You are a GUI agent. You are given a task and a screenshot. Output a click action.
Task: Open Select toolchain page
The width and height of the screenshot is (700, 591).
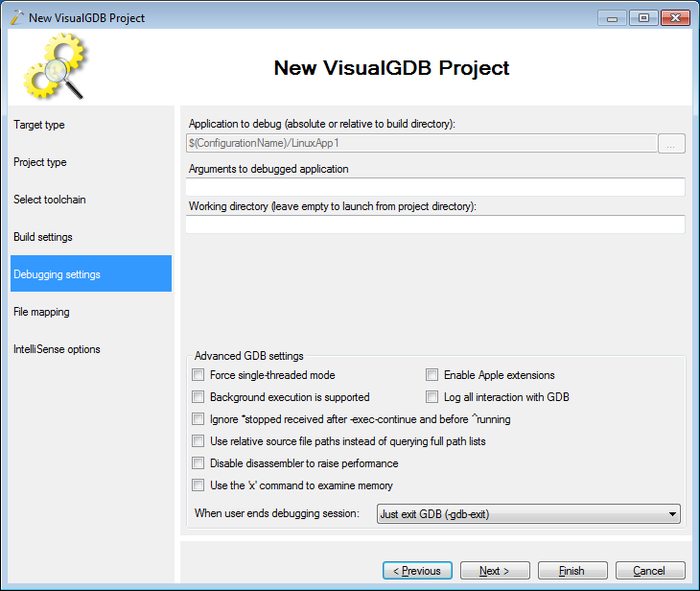[91, 200]
